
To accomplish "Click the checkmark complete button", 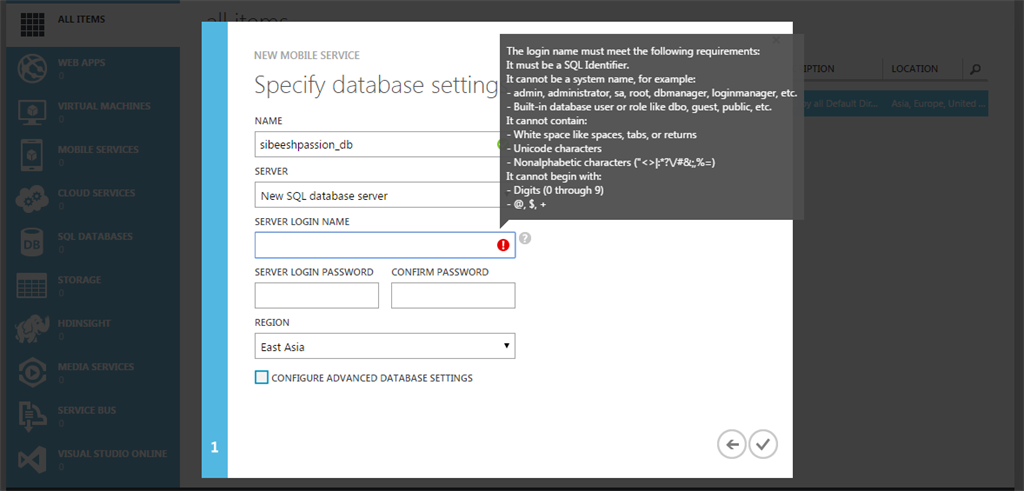I will (764, 444).
